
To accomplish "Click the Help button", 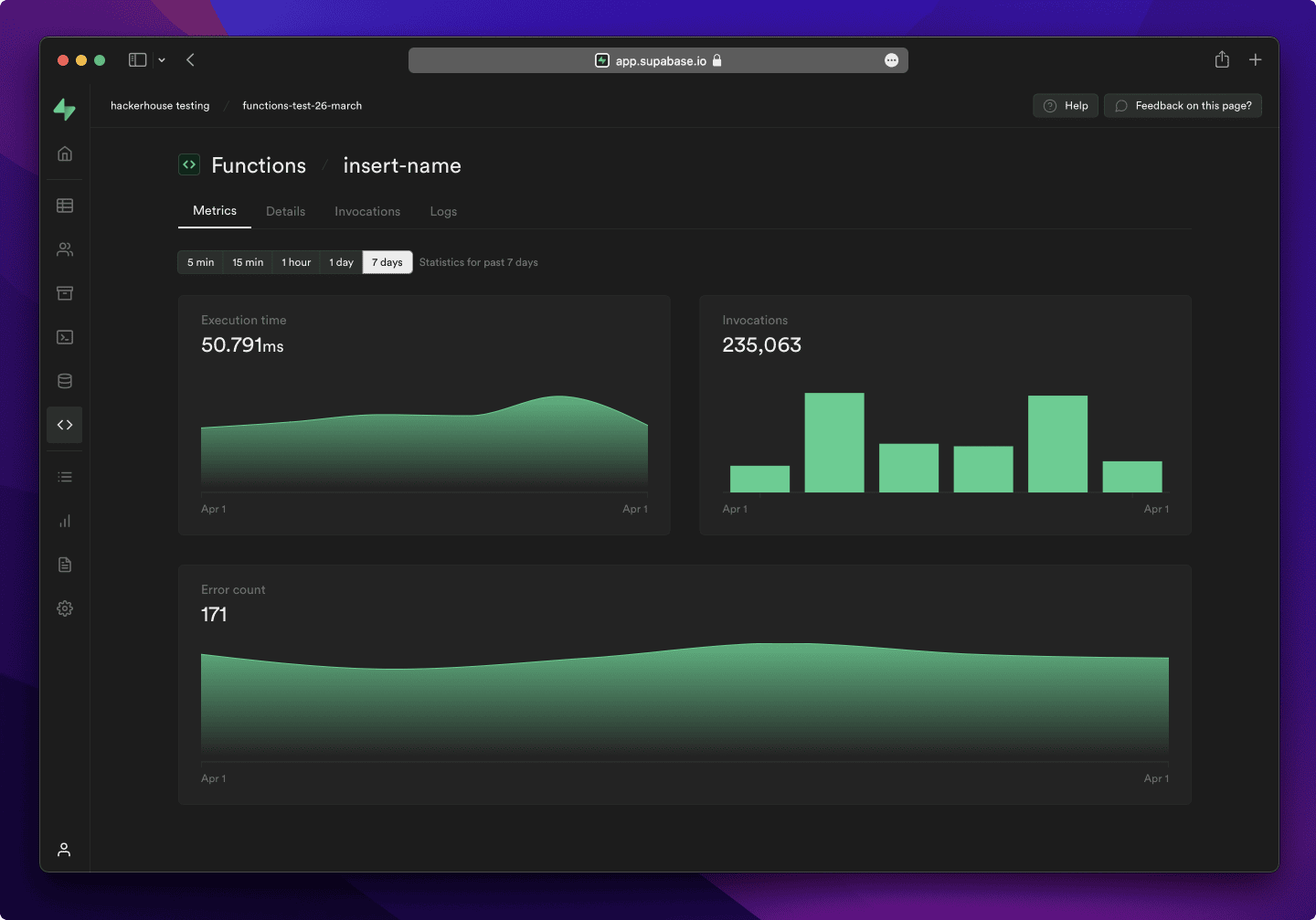I will 1065,105.
